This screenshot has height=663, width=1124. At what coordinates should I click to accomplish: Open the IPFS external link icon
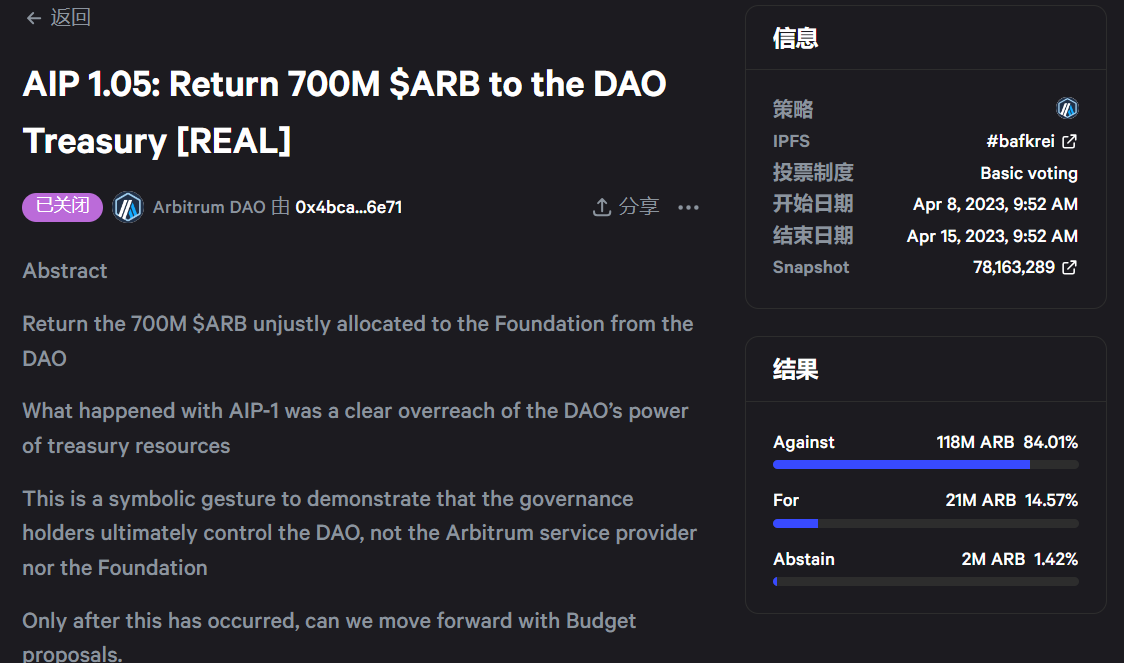pos(1069,141)
